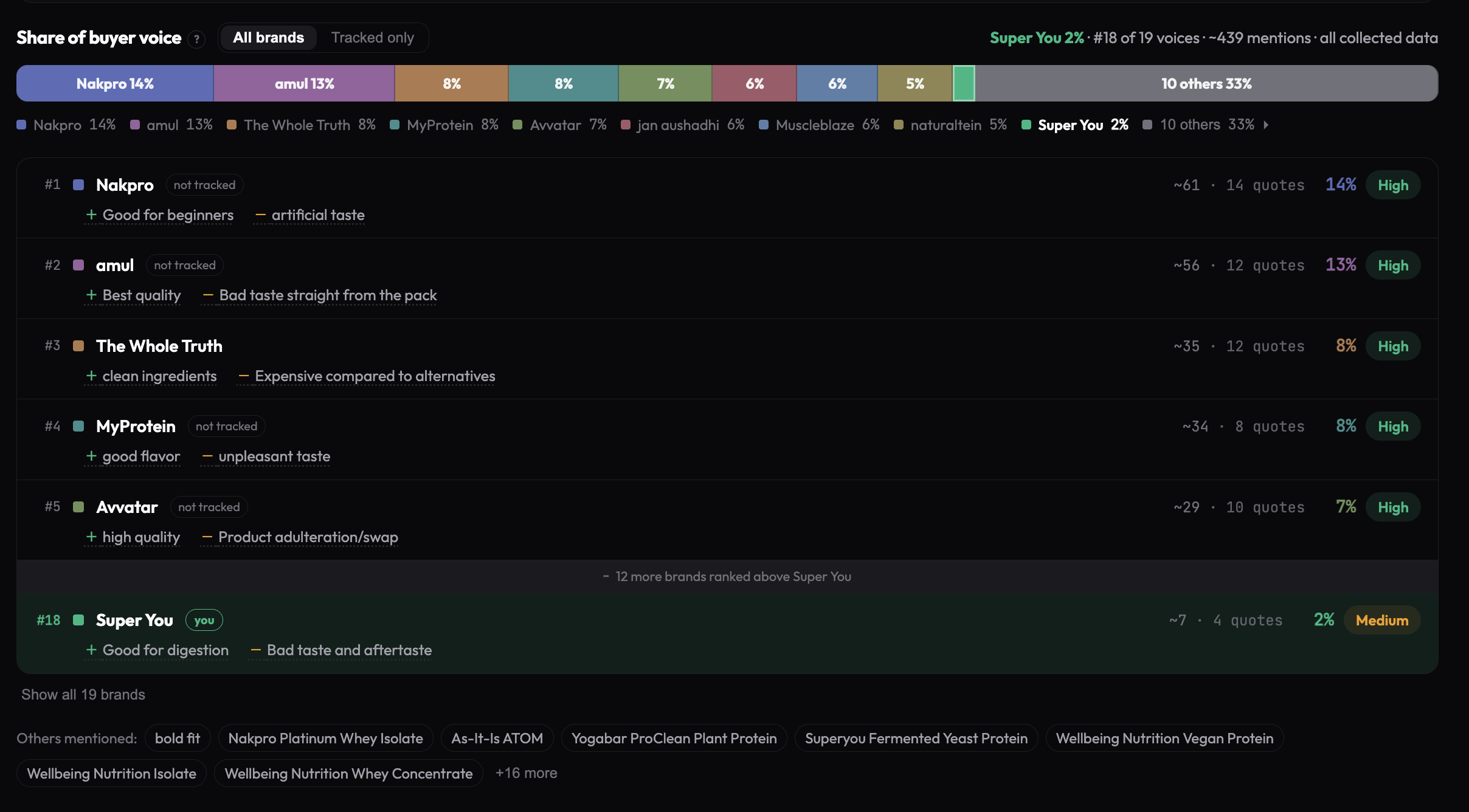Screen dimensions: 1469x812
Task: Click Good for digestion positive tag
Action: click(157, 650)
